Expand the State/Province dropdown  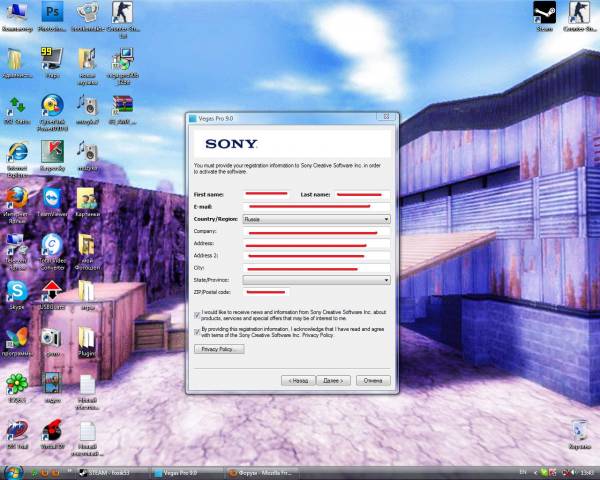(x=316, y=280)
